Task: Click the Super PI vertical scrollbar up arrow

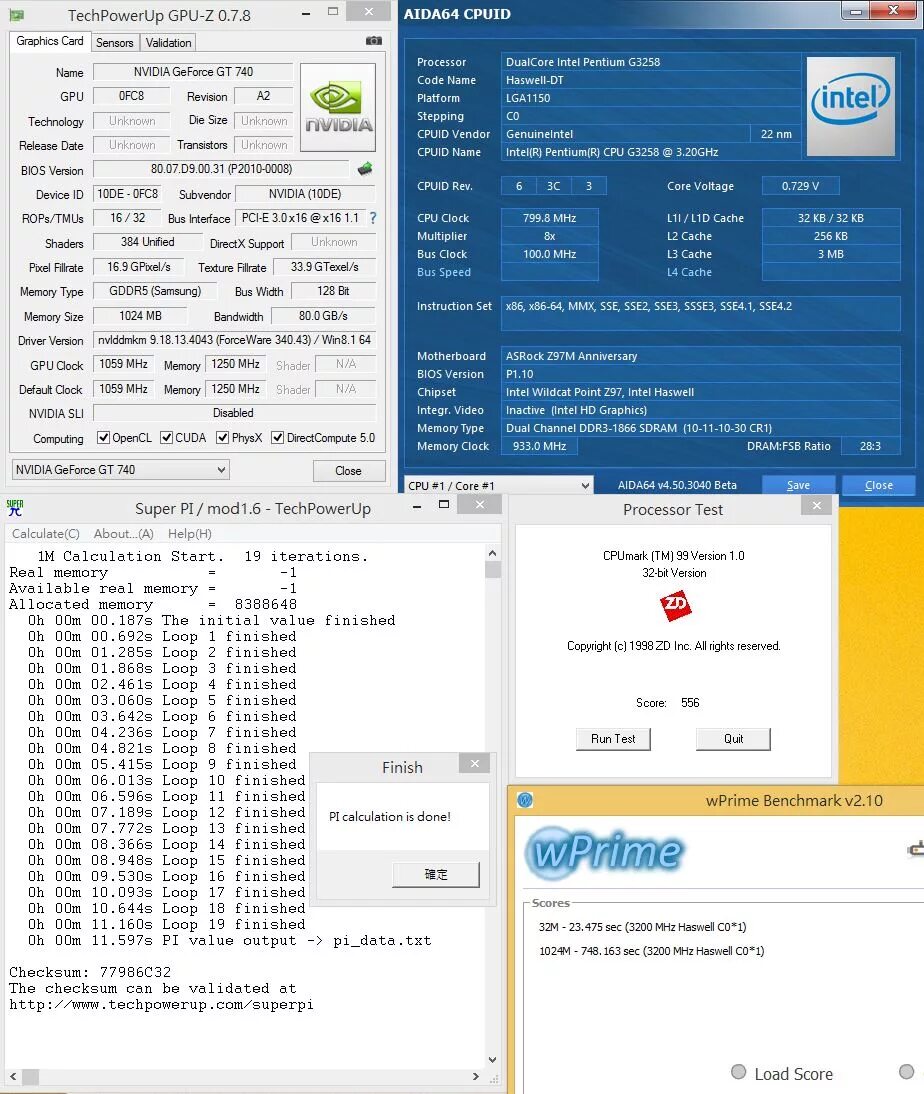Action: pos(493,553)
